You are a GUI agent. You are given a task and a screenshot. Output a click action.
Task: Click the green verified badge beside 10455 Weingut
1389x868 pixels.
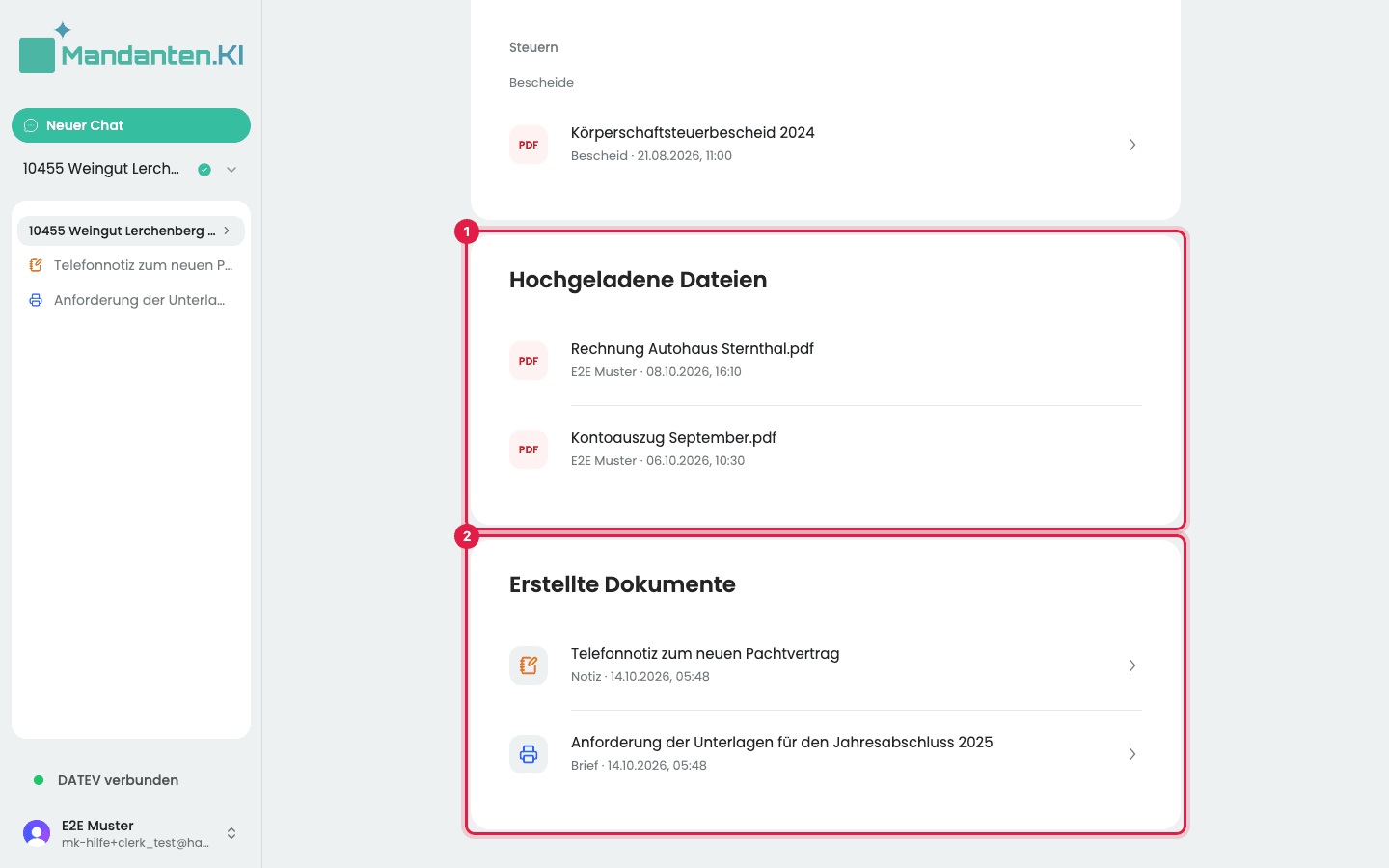[x=204, y=170]
